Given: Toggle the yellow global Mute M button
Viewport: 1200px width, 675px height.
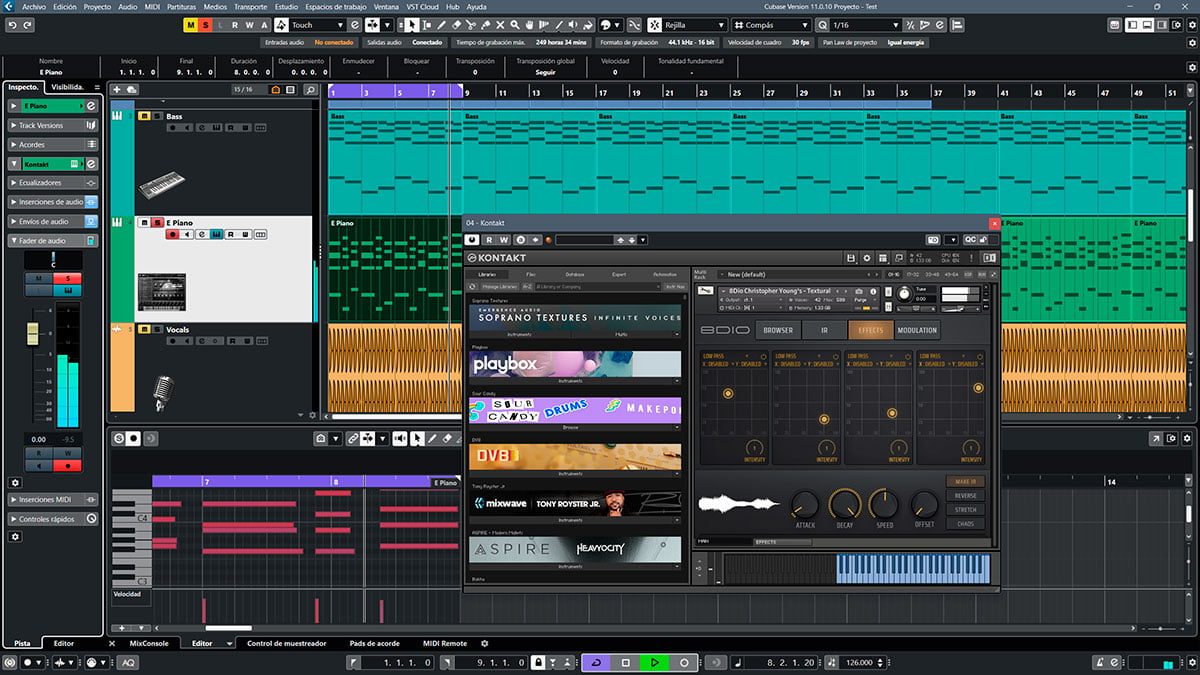Looking at the screenshot, I should tap(190, 25).
